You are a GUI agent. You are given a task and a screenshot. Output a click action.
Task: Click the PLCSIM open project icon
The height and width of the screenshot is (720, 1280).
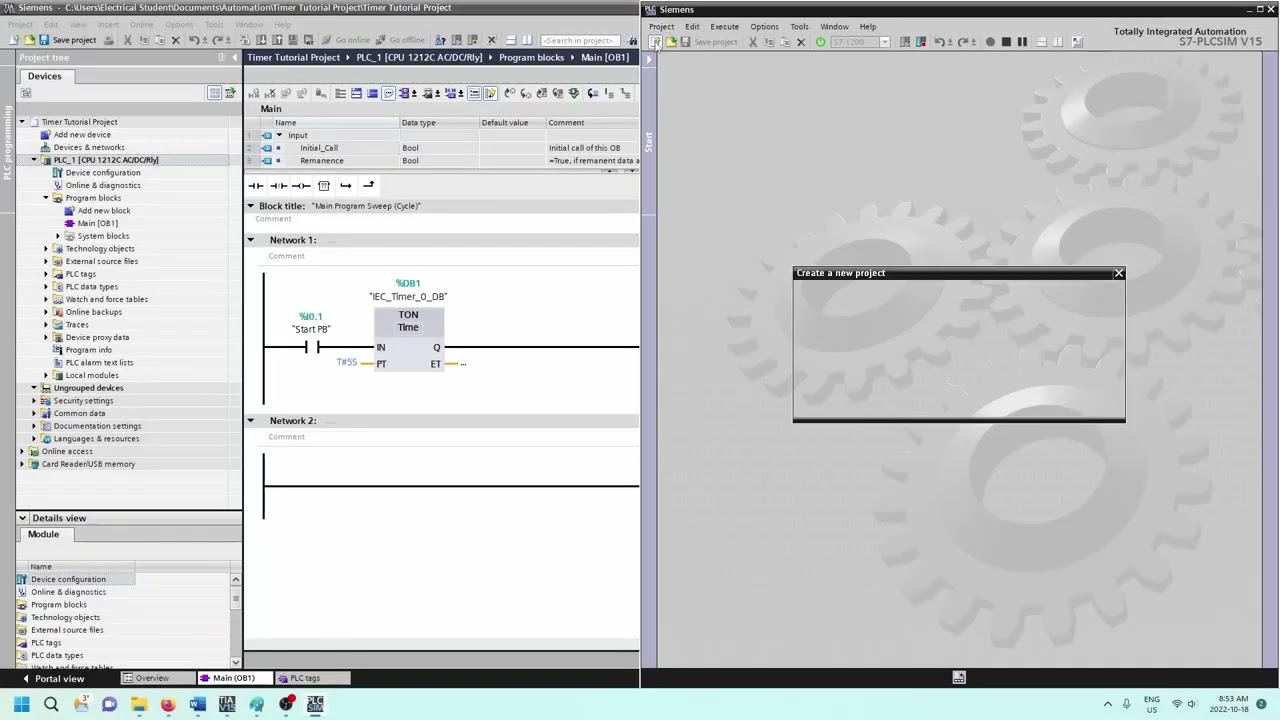(670, 42)
